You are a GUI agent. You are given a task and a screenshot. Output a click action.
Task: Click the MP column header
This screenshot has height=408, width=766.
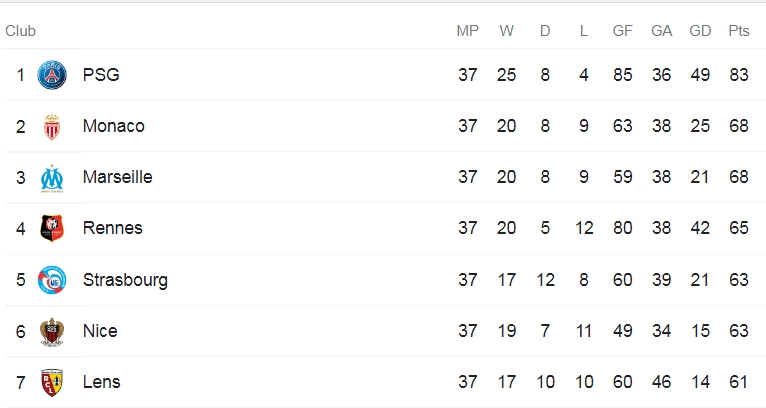point(468,31)
